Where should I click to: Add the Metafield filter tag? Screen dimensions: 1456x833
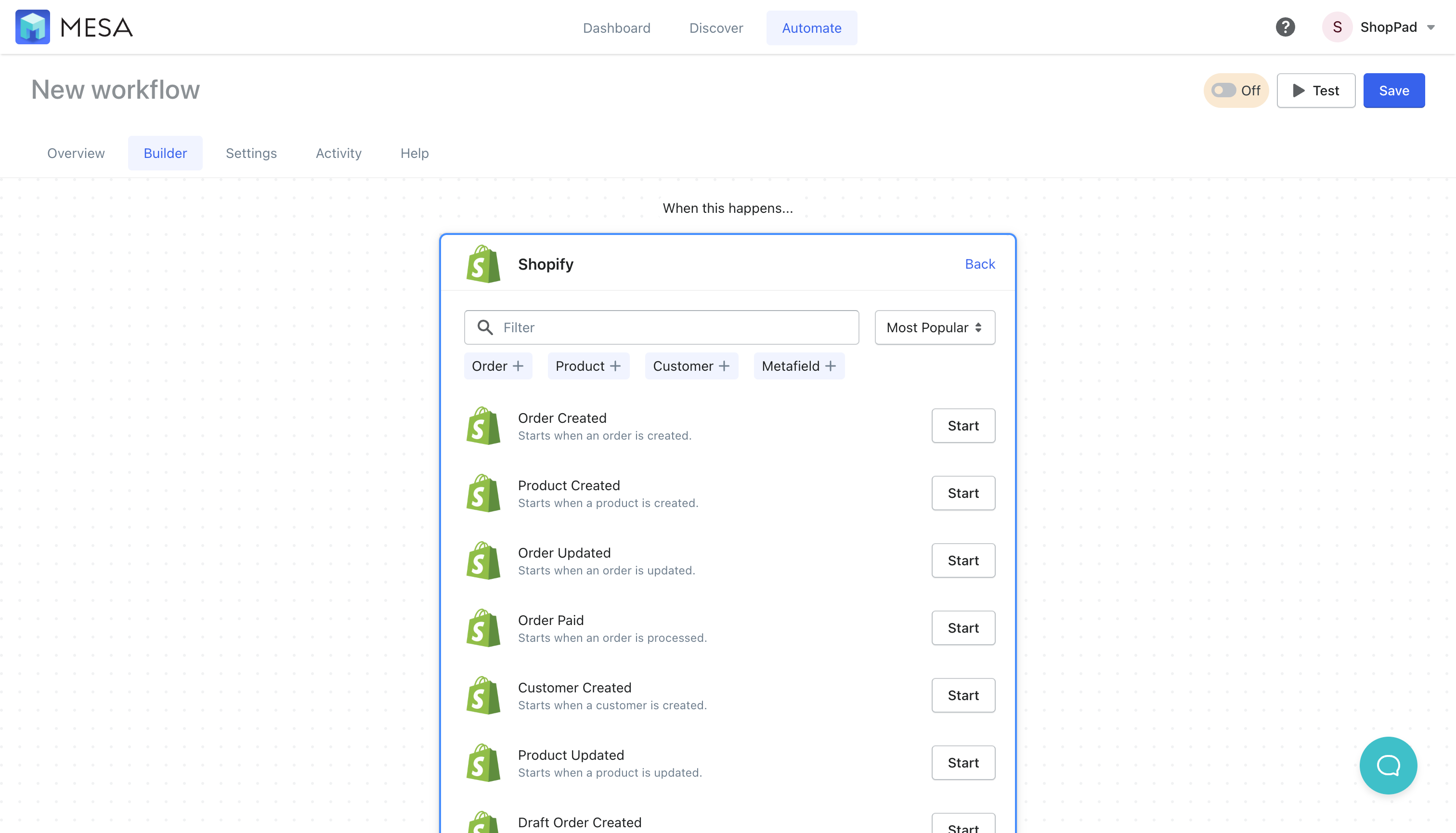[x=799, y=366]
